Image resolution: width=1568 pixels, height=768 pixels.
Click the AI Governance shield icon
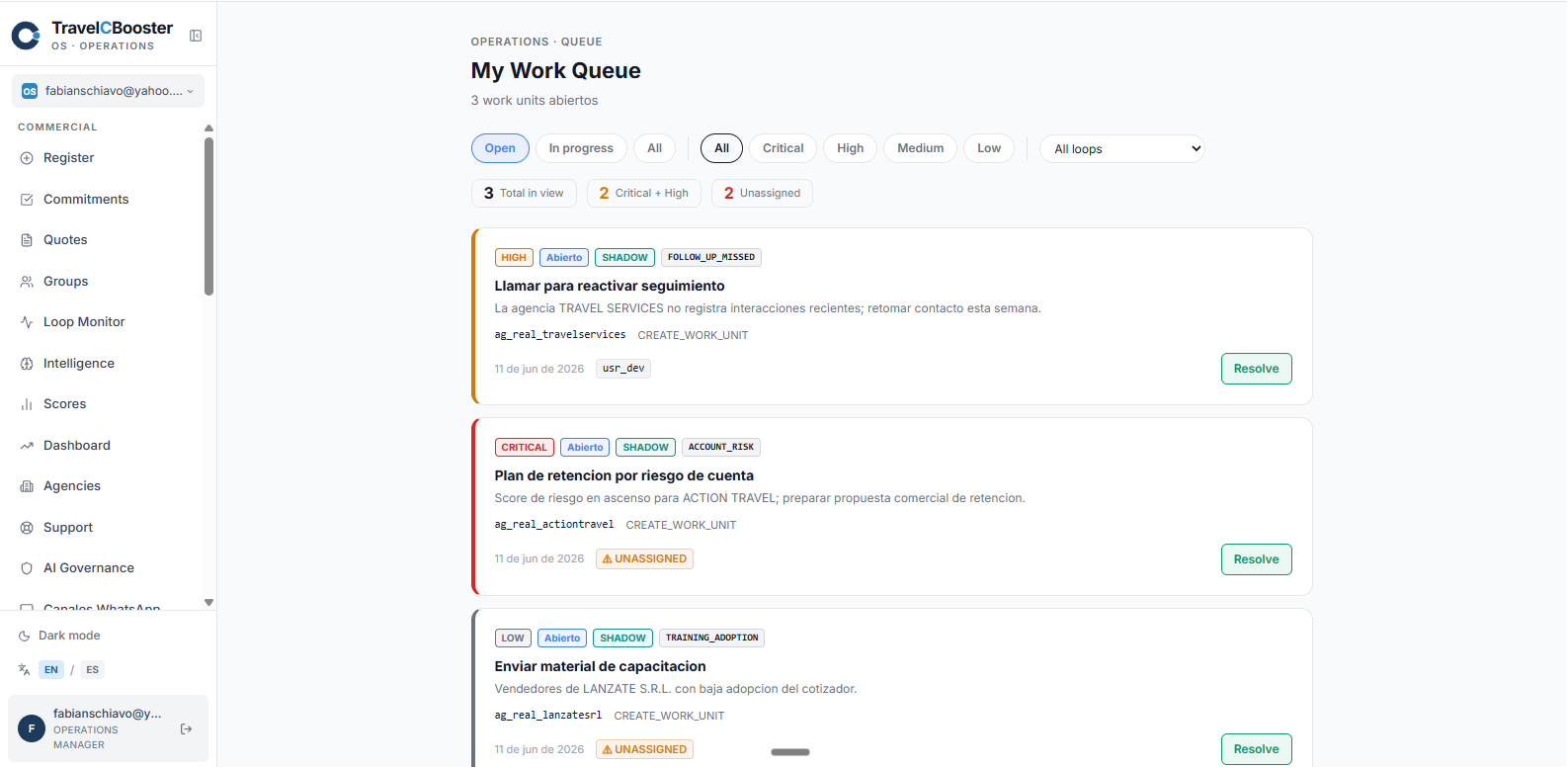click(x=27, y=568)
